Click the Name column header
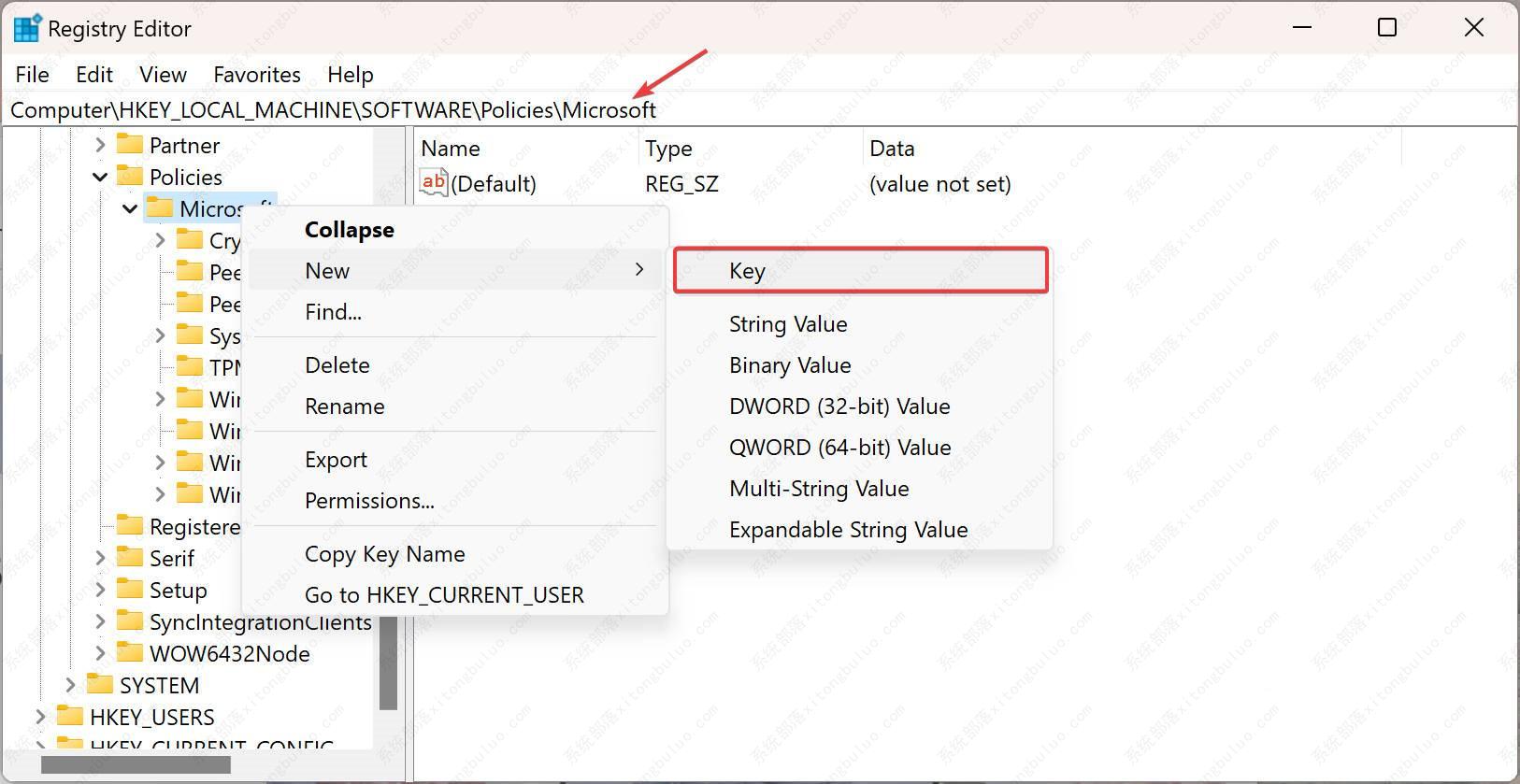Viewport: 1520px width, 784px height. coord(527,148)
